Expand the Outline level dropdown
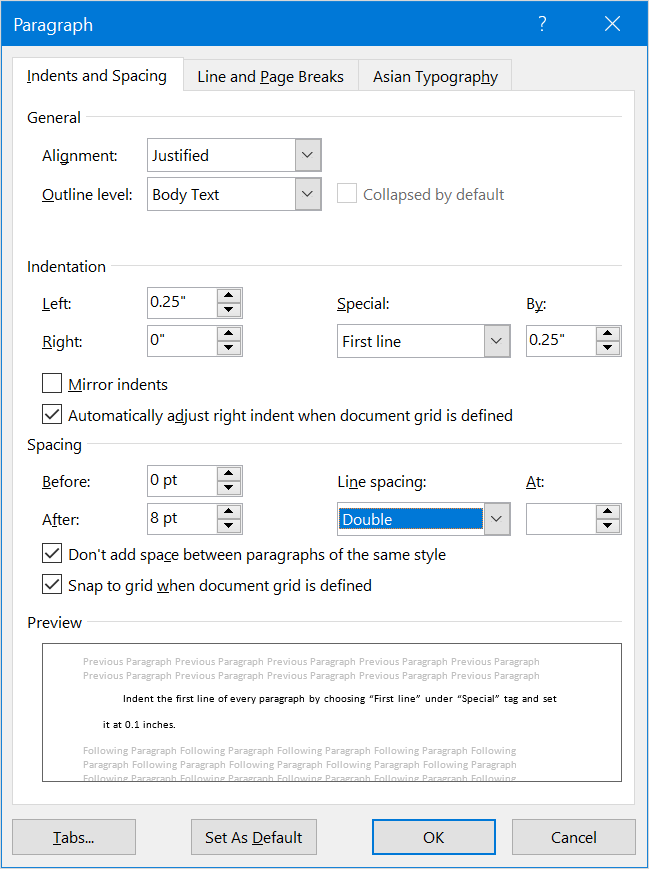 click(308, 195)
